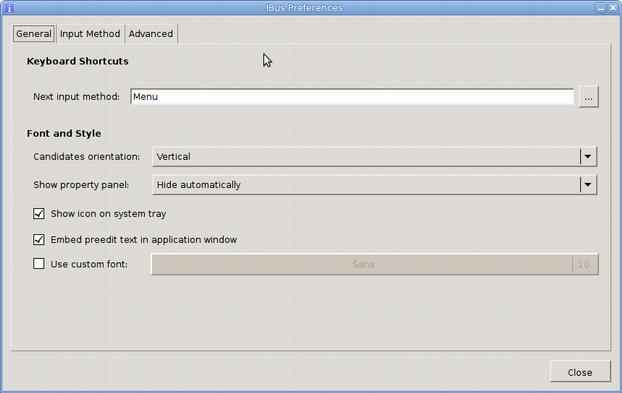Viewport: 622px width, 393px height.
Task: Minimize the IBus Preferences window
Action: click(x=601, y=8)
